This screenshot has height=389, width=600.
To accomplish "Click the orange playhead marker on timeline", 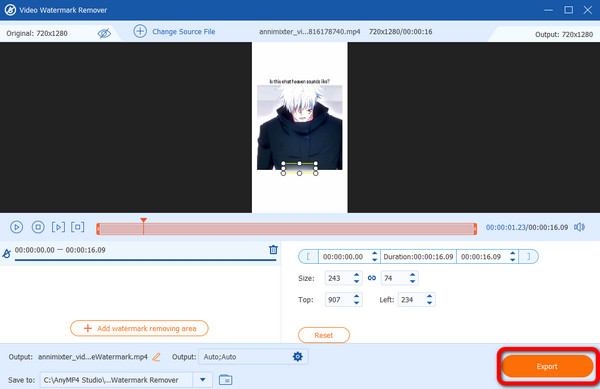I will coord(143,221).
